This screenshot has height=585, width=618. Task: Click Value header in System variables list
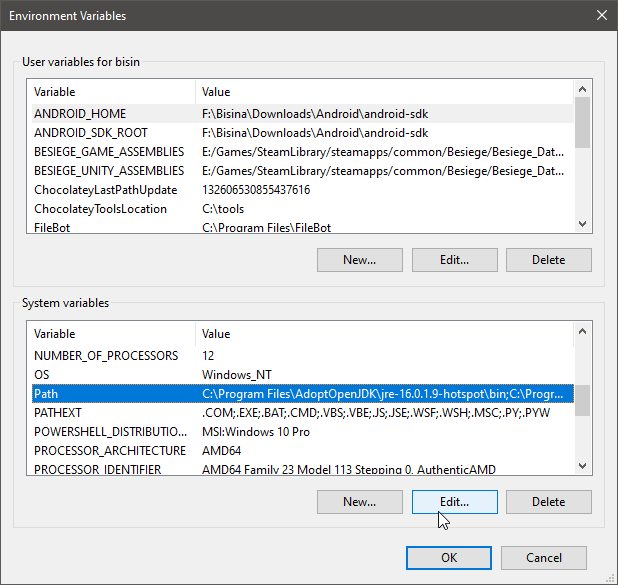(x=384, y=334)
